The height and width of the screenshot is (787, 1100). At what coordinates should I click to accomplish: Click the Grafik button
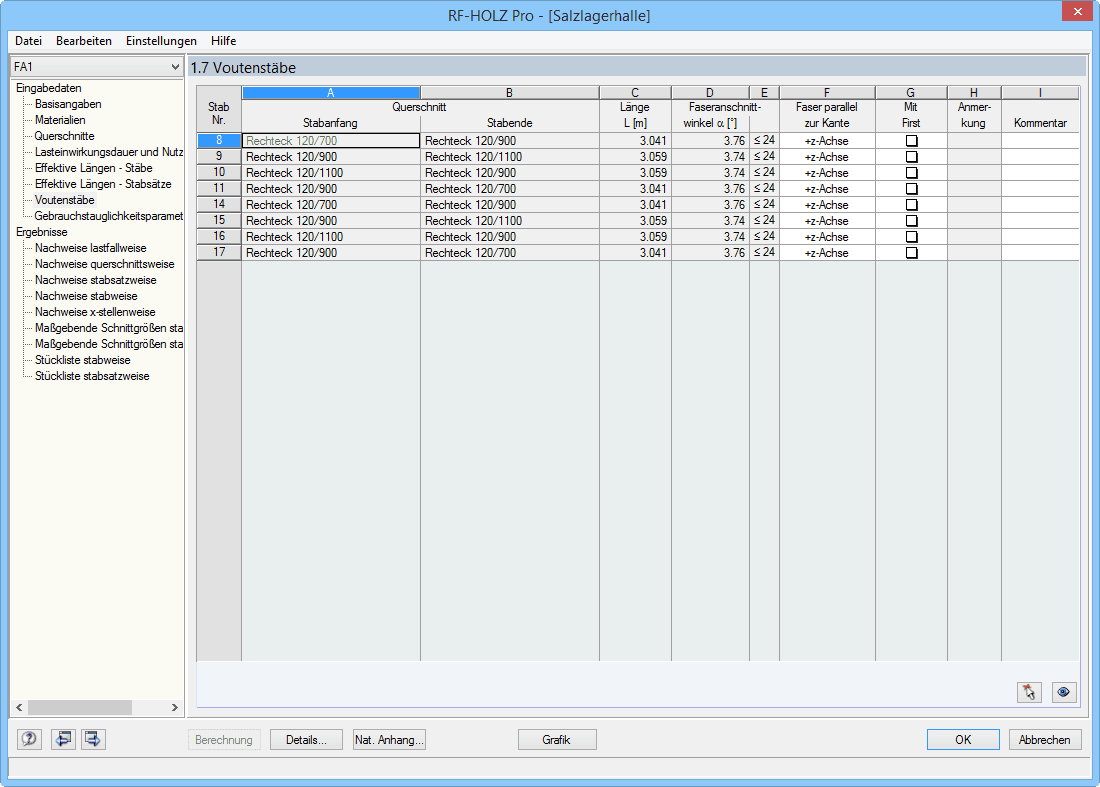pyautogui.click(x=557, y=739)
